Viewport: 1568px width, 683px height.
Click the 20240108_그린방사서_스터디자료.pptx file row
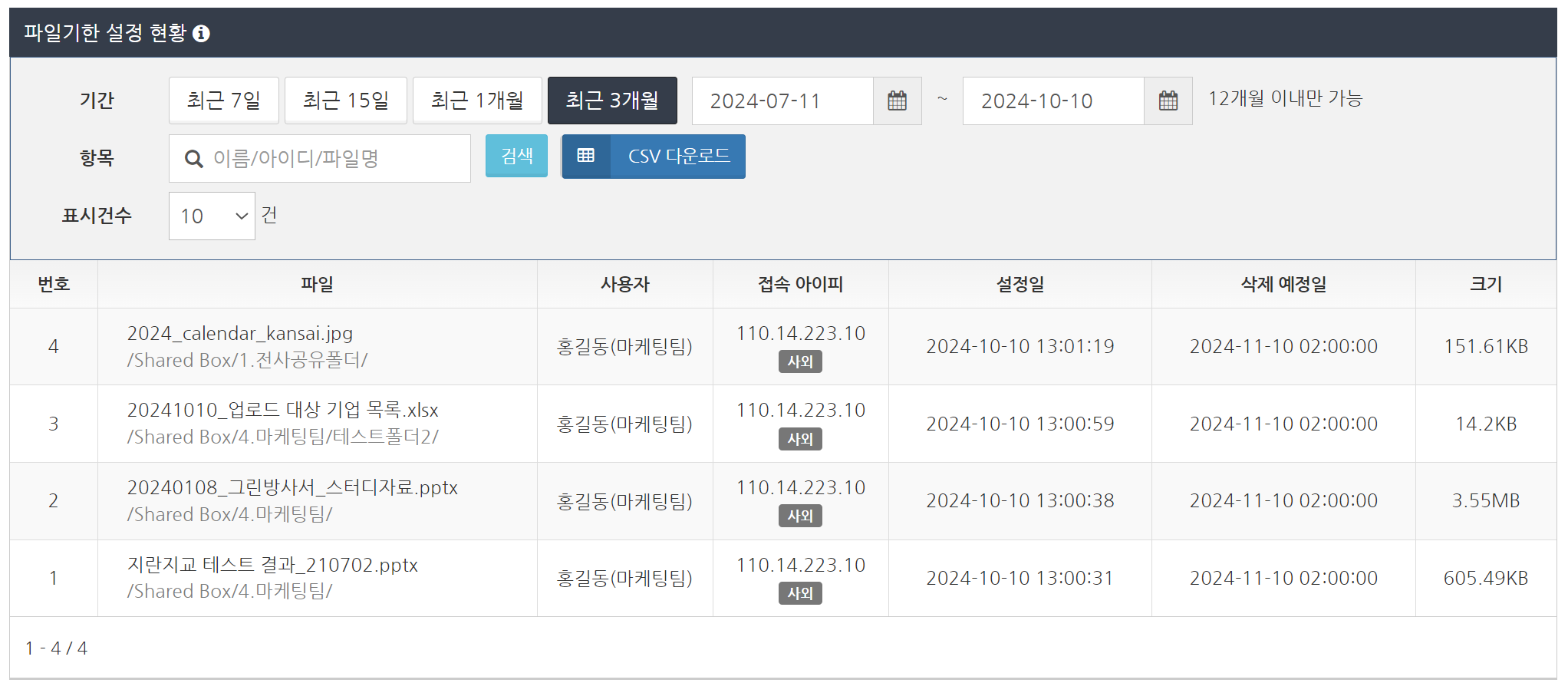(x=292, y=488)
